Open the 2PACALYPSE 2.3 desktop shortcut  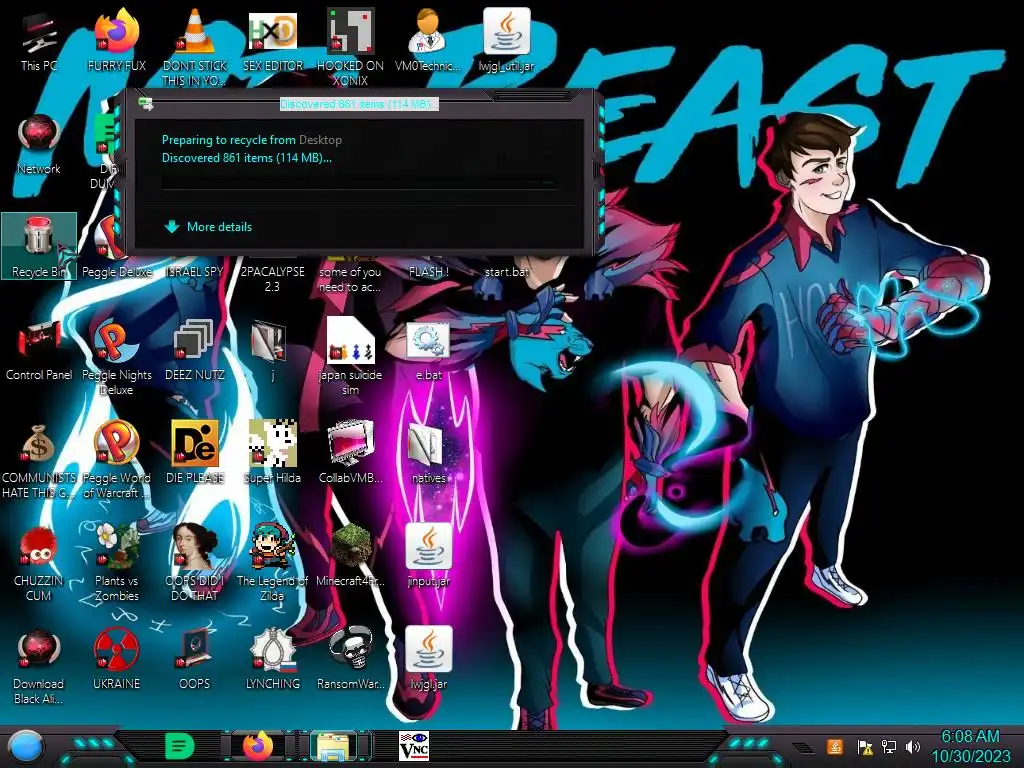272,279
